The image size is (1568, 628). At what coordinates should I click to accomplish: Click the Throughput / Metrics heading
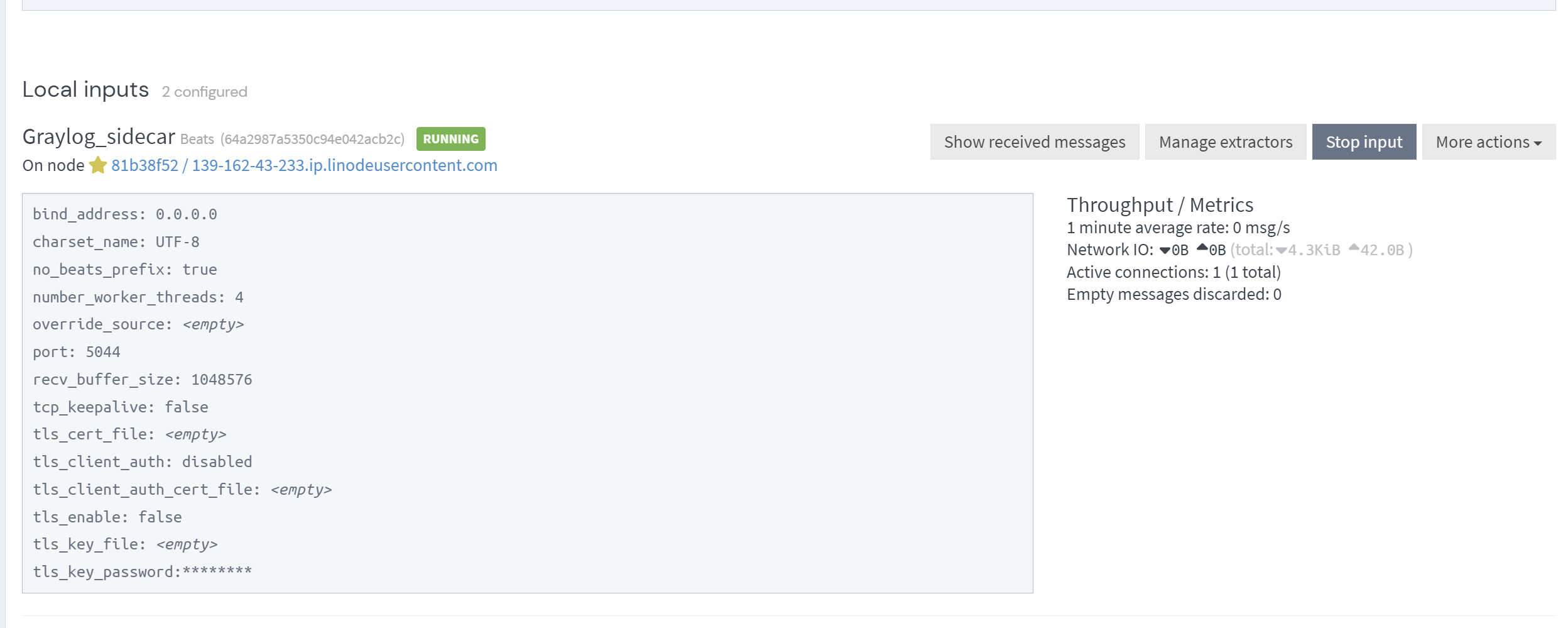pyautogui.click(x=1159, y=205)
